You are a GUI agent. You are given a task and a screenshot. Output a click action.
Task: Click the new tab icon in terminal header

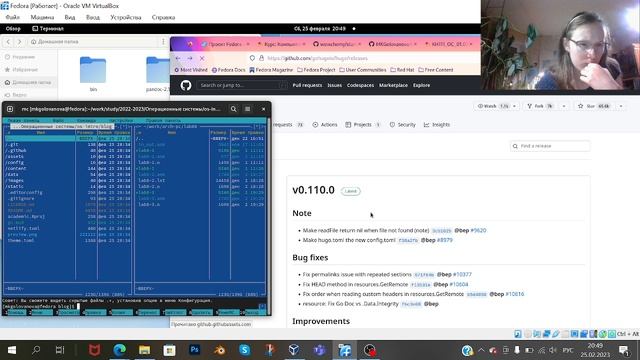pos(10,109)
